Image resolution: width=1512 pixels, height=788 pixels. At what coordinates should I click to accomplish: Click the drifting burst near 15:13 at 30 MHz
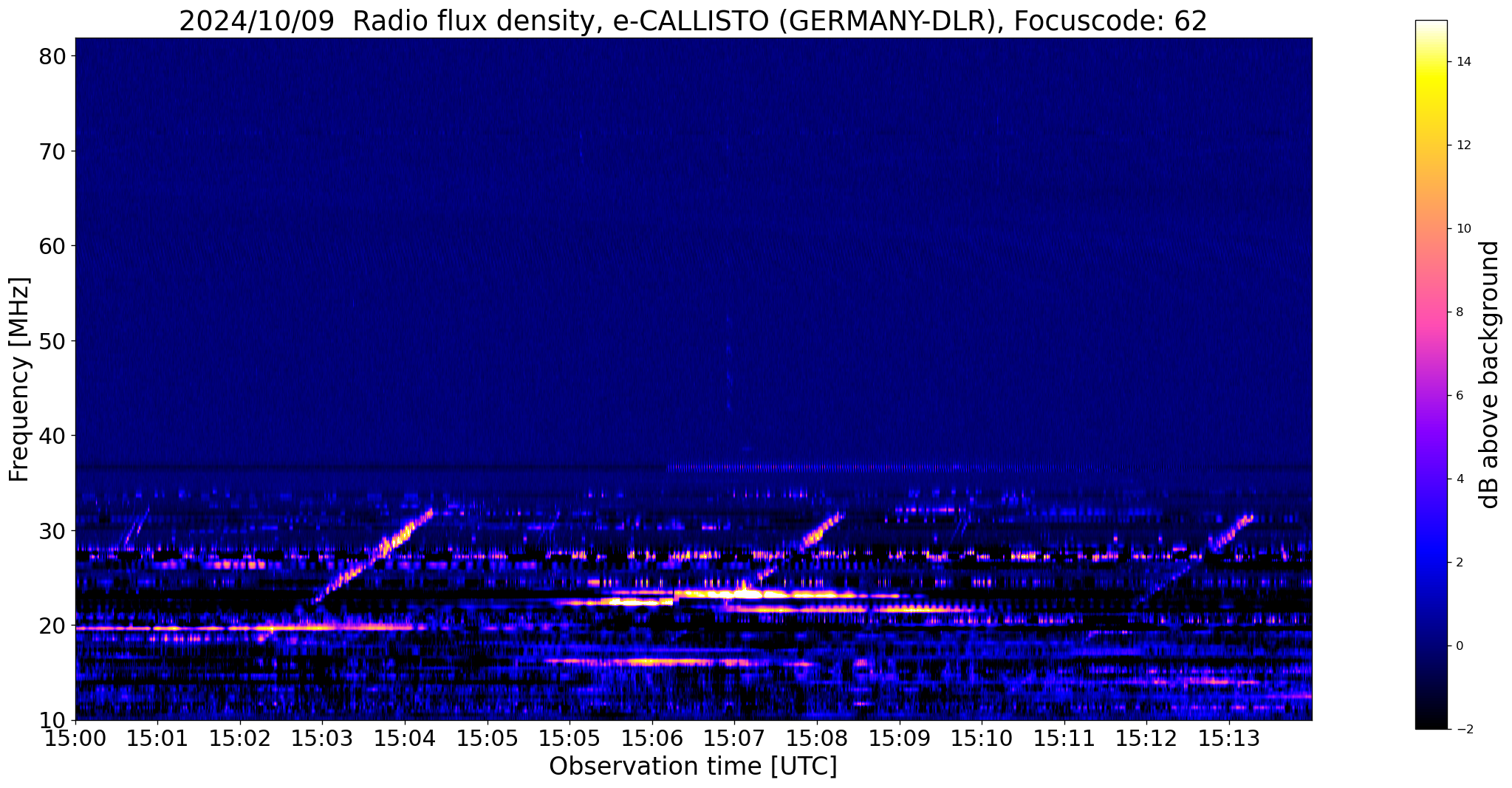[x=1231, y=532]
